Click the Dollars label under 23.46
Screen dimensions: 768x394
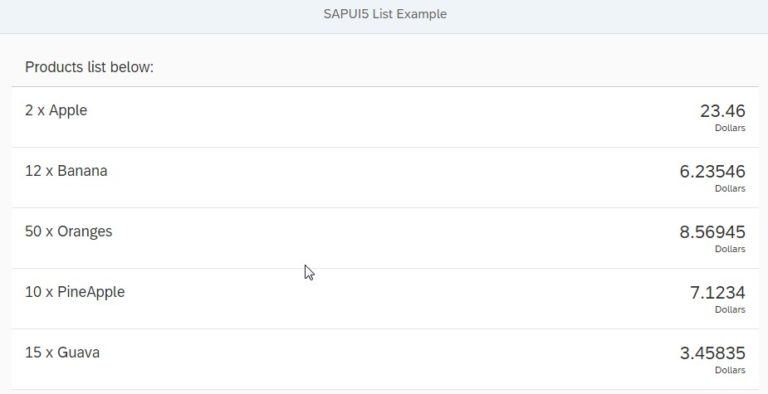click(730, 128)
